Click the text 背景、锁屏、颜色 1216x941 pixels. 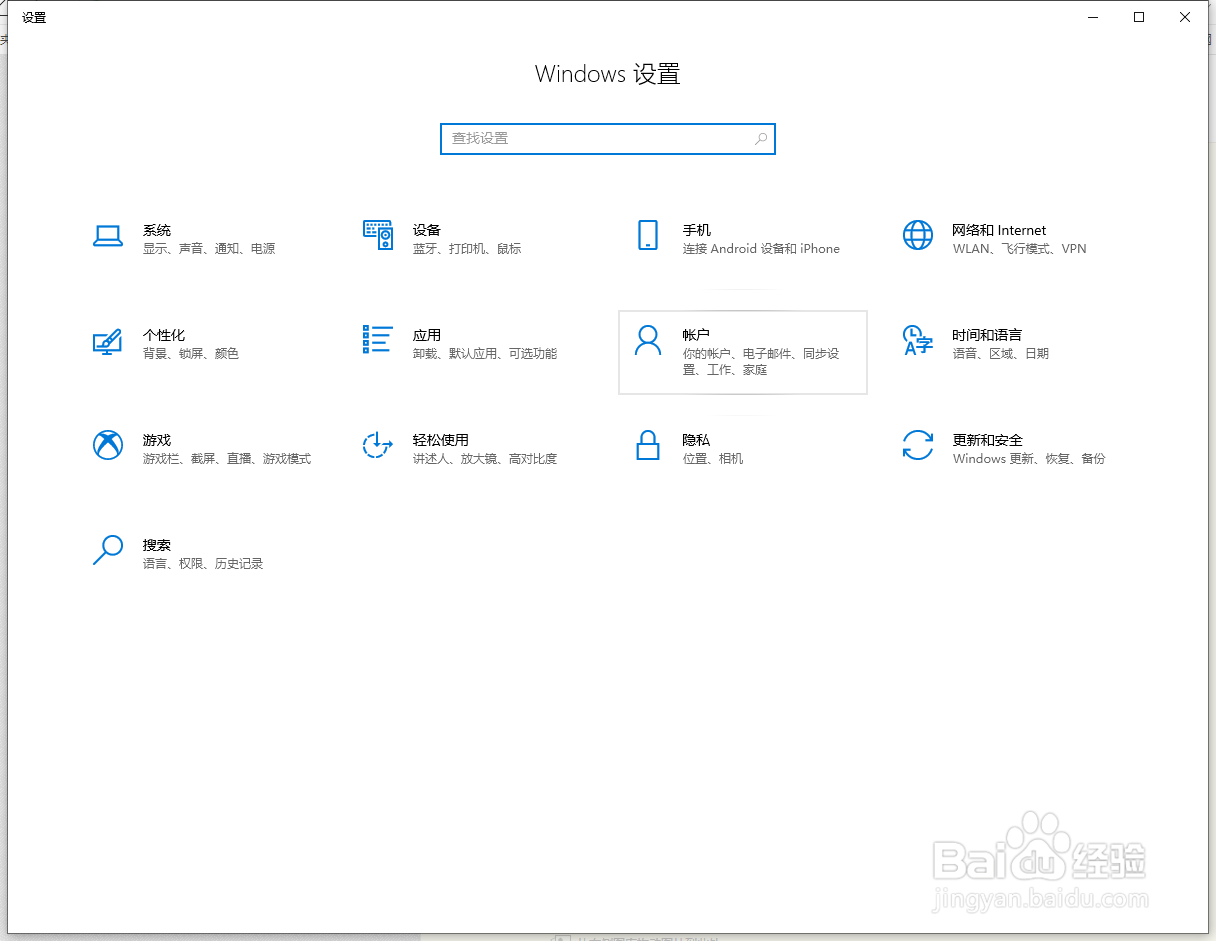[x=191, y=354]
